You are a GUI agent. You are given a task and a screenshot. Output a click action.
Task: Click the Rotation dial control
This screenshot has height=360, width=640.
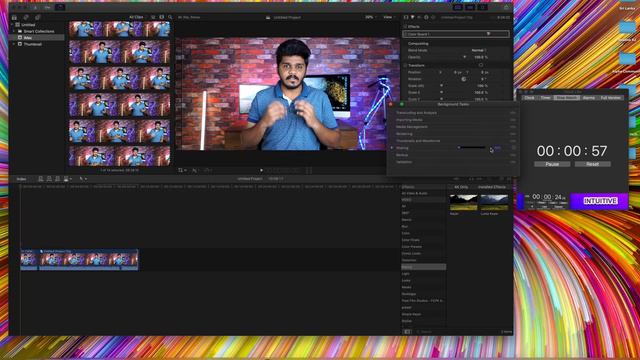click(x=464, y=79)
